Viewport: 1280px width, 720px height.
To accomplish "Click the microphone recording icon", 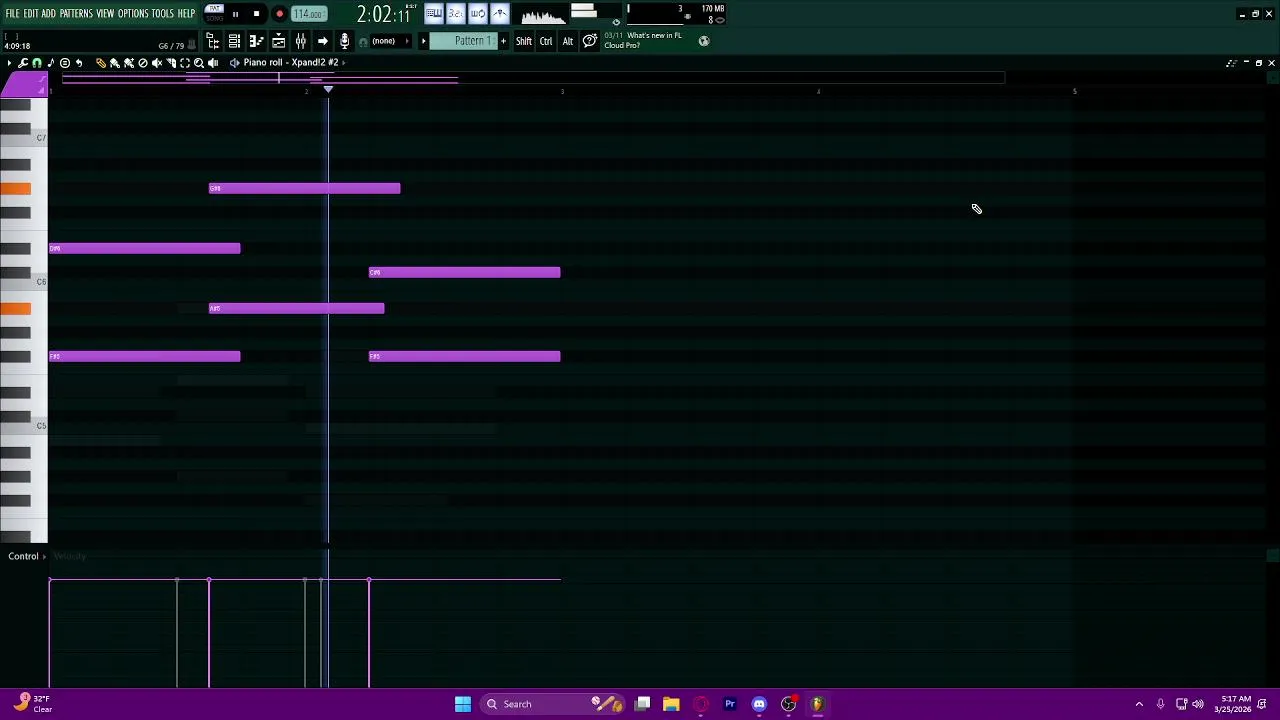I will tap(344, 41).
